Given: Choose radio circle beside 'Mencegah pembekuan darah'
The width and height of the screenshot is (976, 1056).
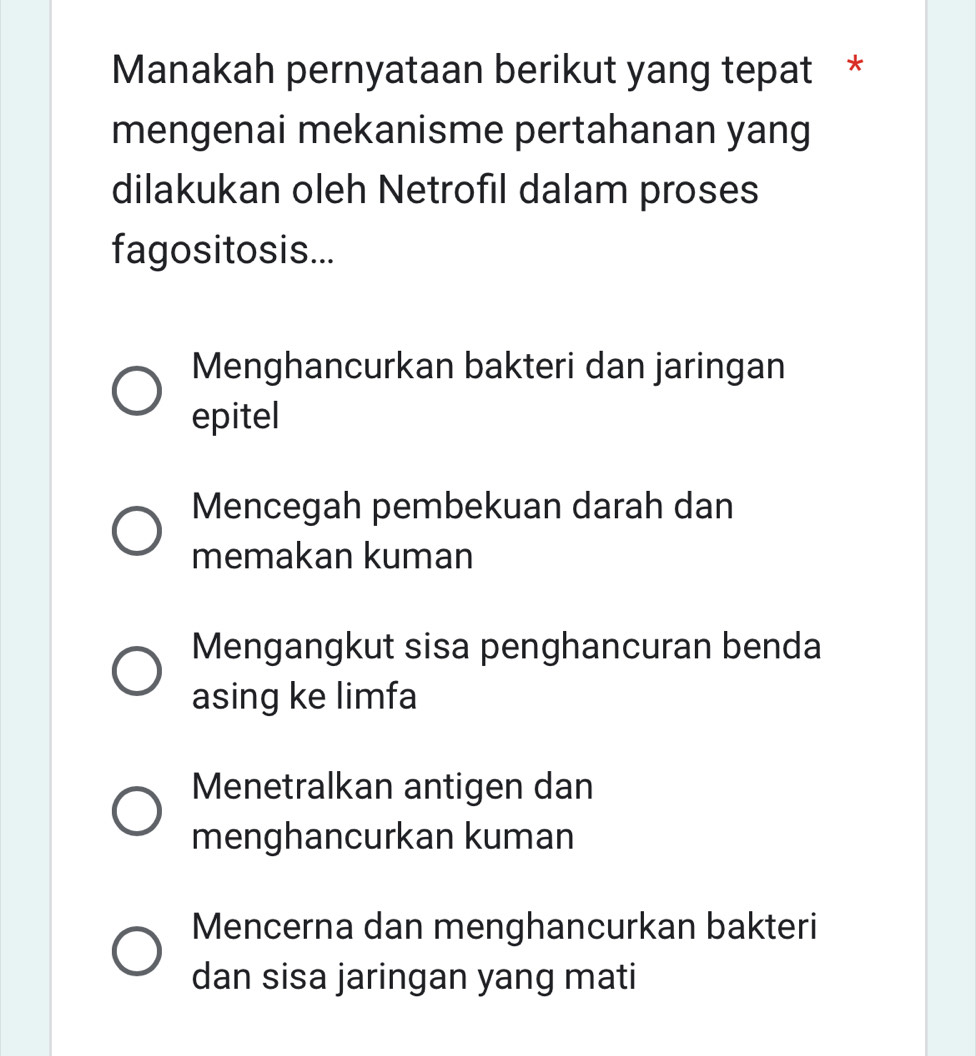Looking at the screenshot, I should [137, 531].
